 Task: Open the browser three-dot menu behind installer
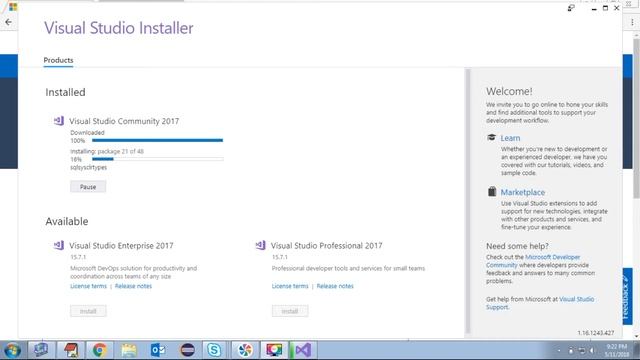(x=632, y=22)
